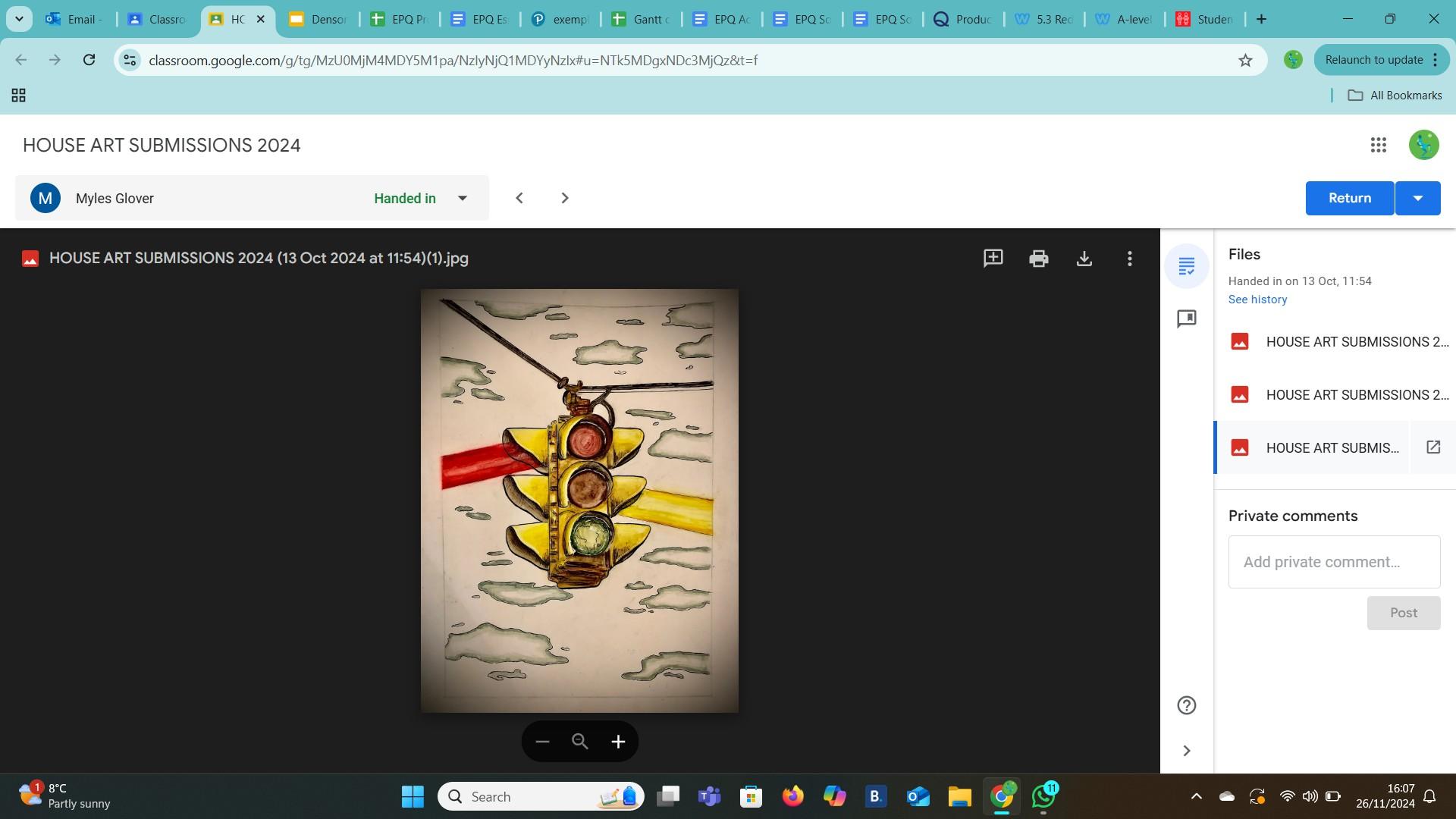Screen dimensions: 1456x819
Task: Open Google account avatar menu
Action: click(x=1423, y=145)
